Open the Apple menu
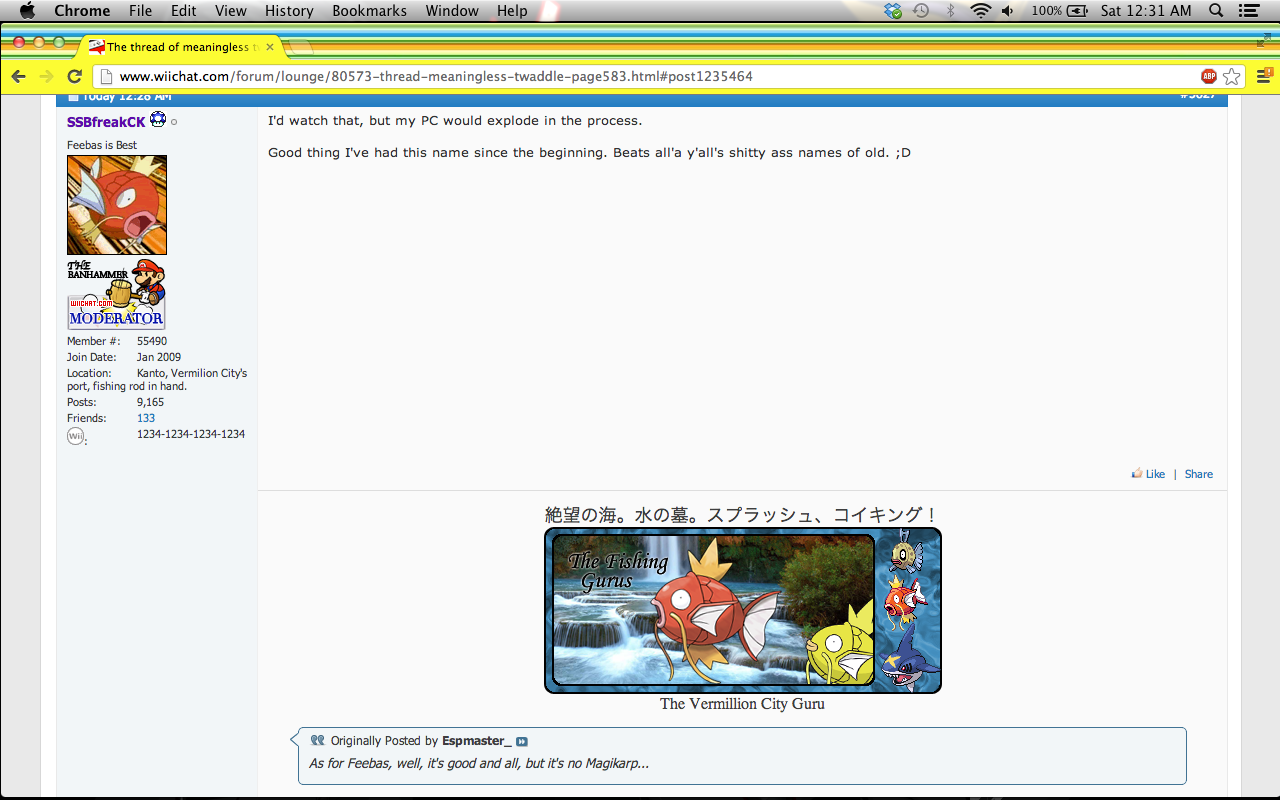 pyautogui.click(x=27, y=11)
